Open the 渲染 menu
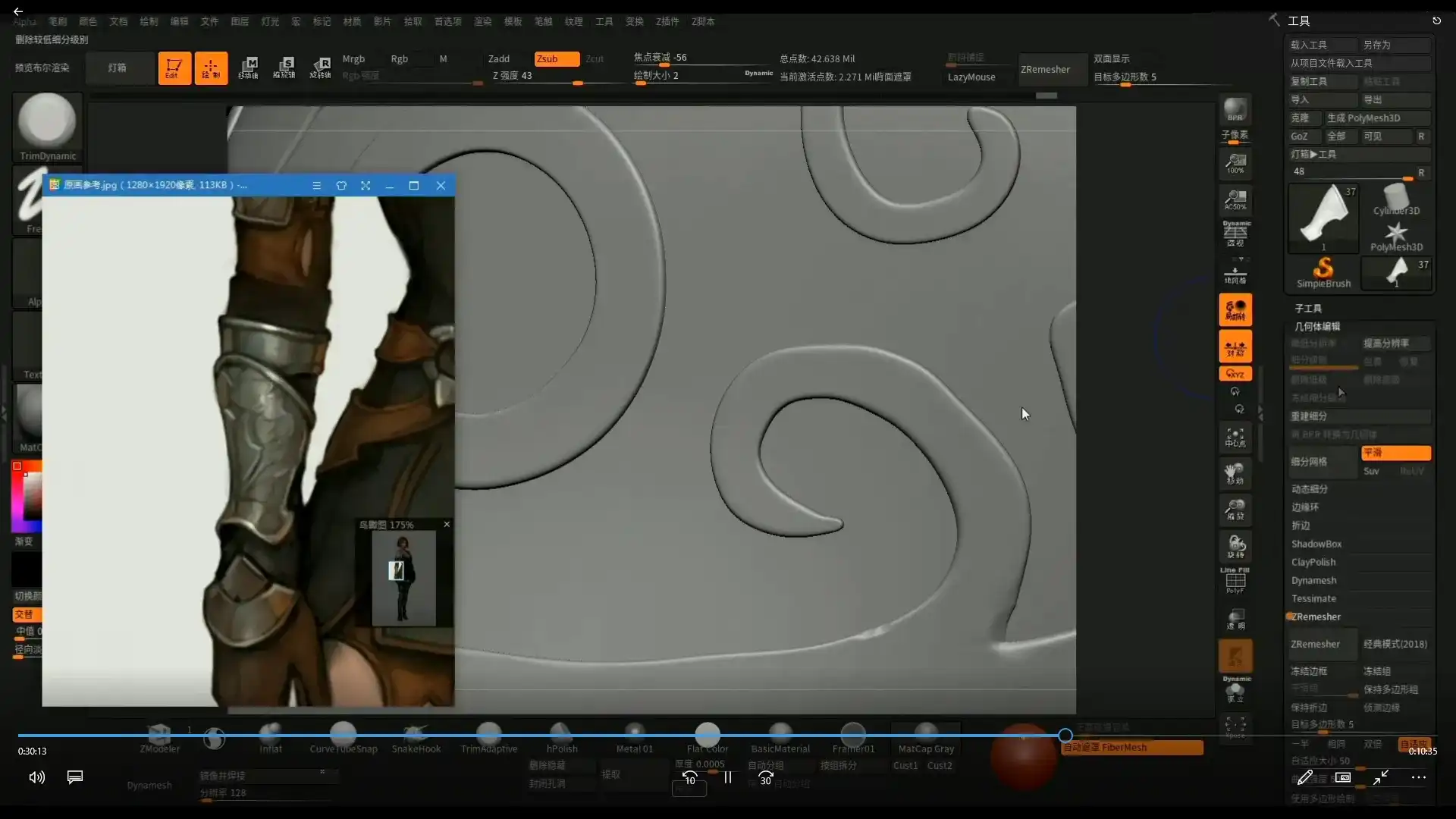 (x=483, y=21)
